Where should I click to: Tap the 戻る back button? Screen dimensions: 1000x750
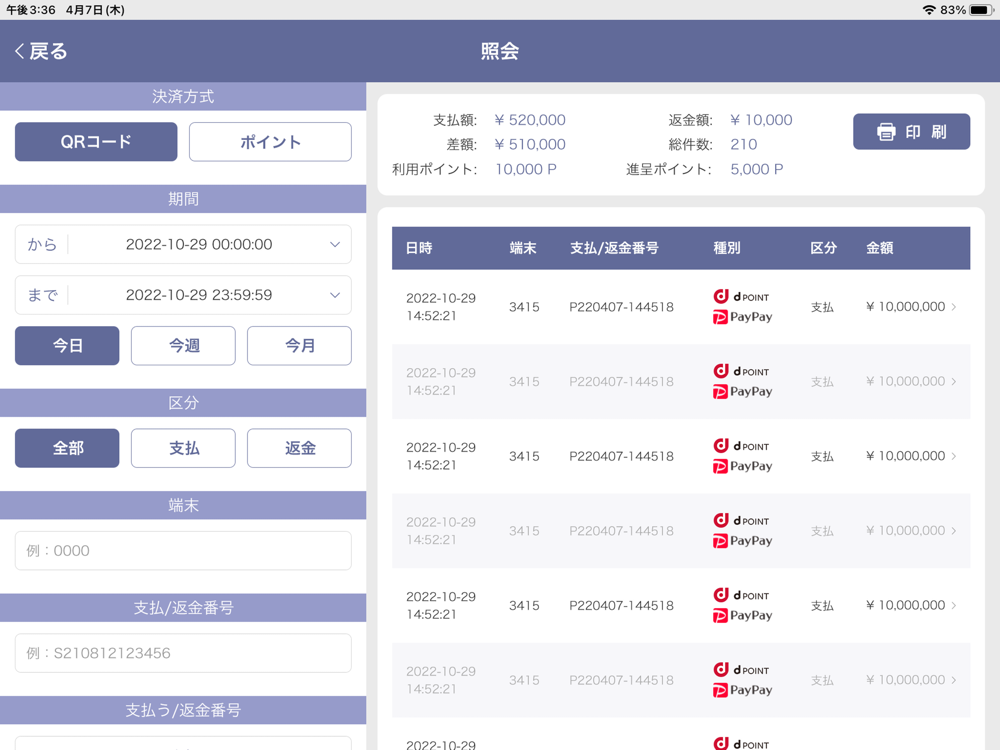(x=41, y=51)
